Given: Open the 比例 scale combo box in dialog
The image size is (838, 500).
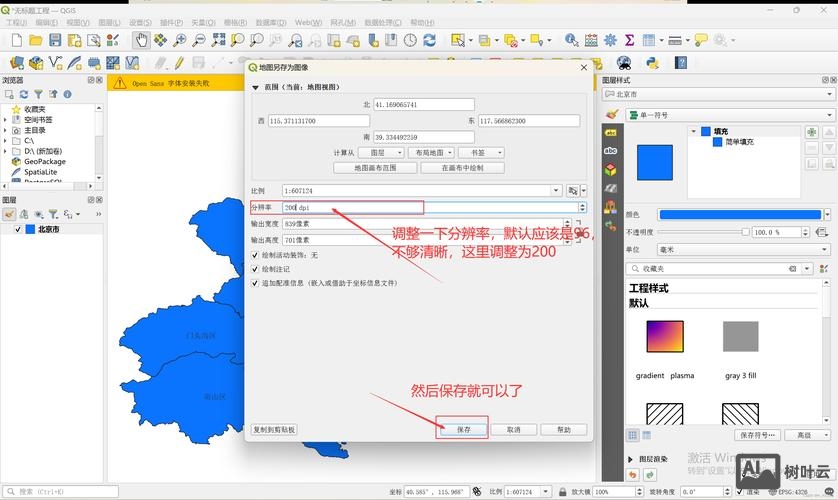Looking at the screenshot, I should 422,191.
